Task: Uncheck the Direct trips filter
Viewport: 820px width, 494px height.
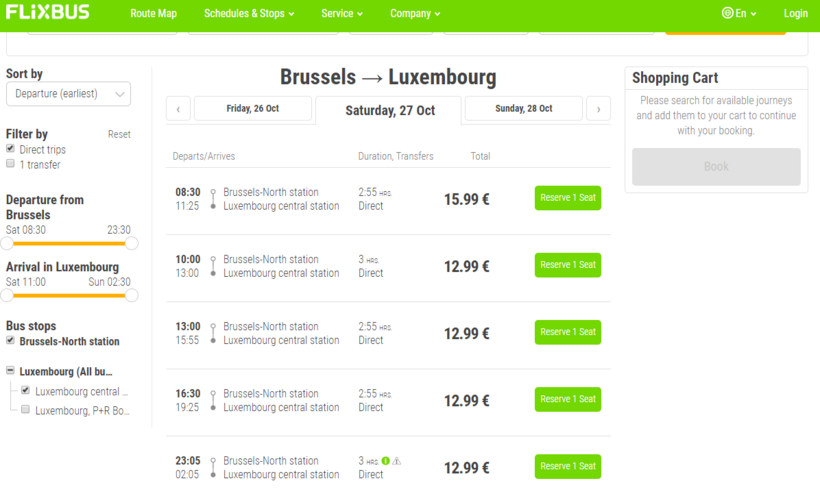Action: coord(11,149)
